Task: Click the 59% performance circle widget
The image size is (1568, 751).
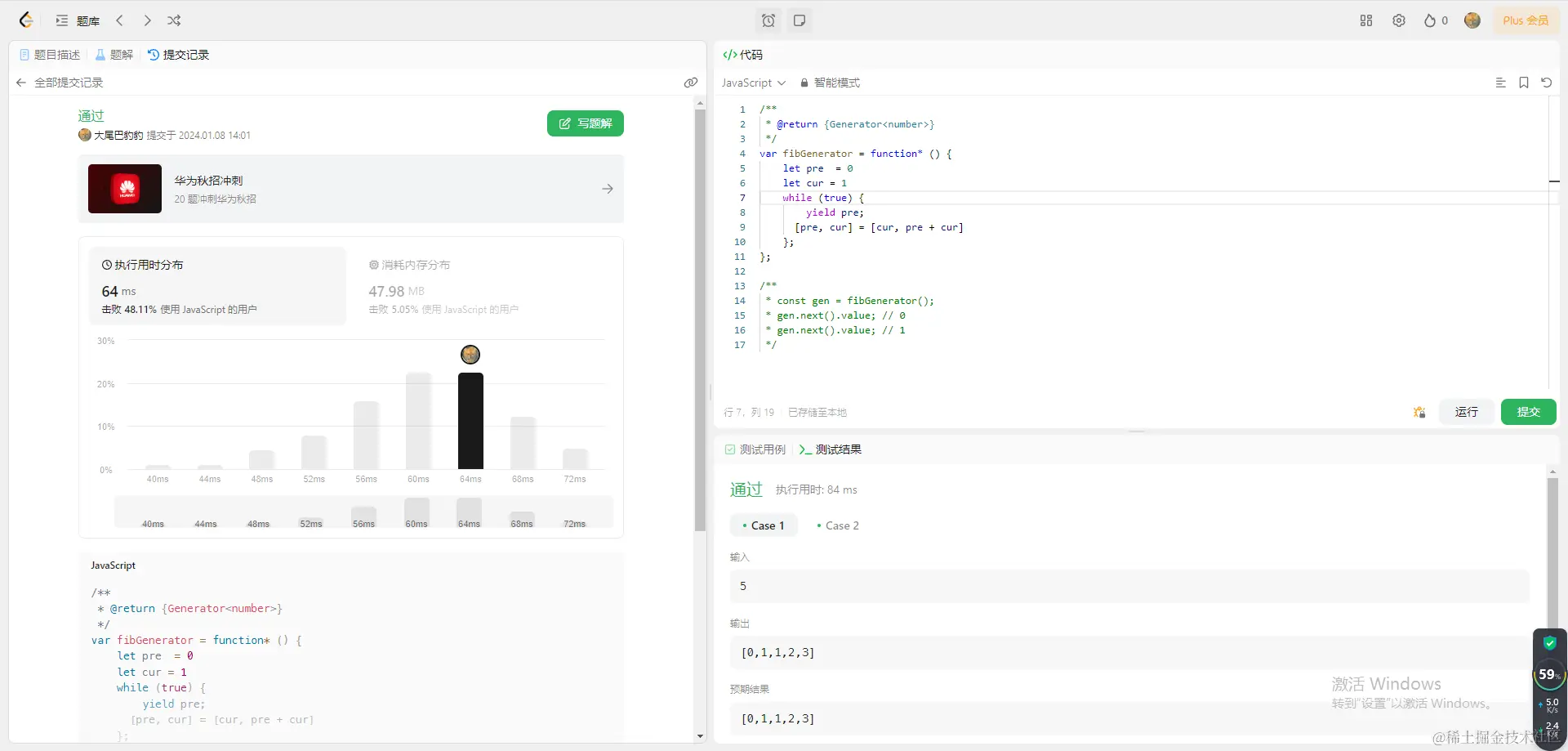Action: [x=1548, y=675]
